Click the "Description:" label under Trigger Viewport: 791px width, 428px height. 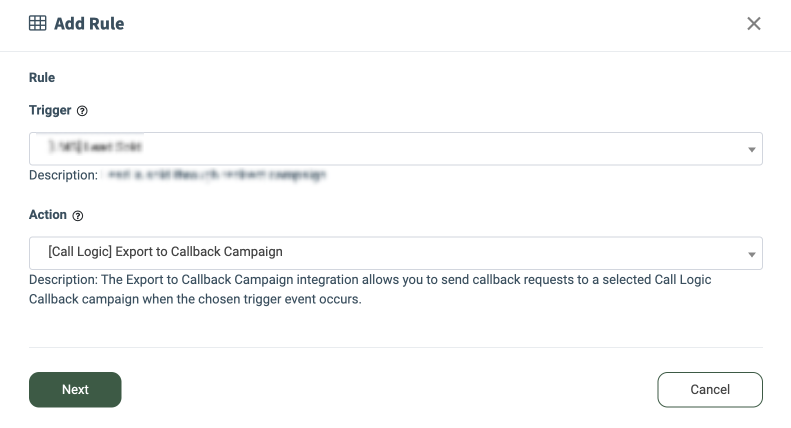click(x=62, y=175)
